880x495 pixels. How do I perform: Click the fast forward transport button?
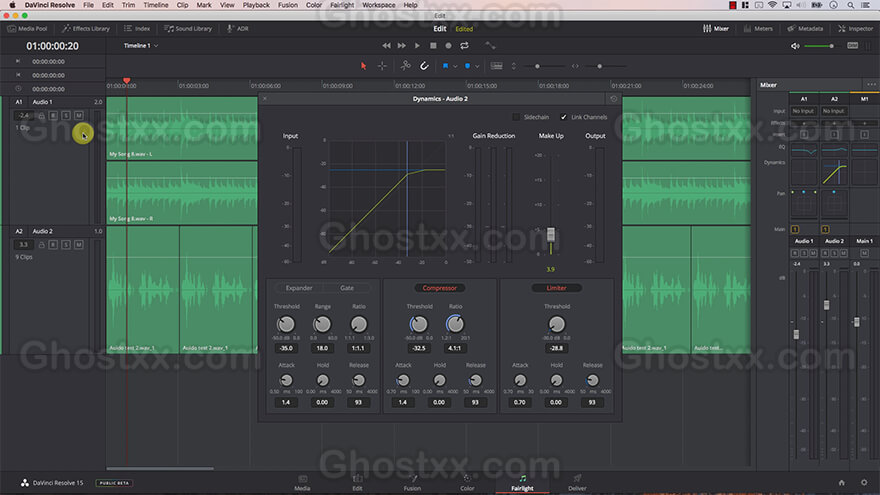click(x=401, y=45)
